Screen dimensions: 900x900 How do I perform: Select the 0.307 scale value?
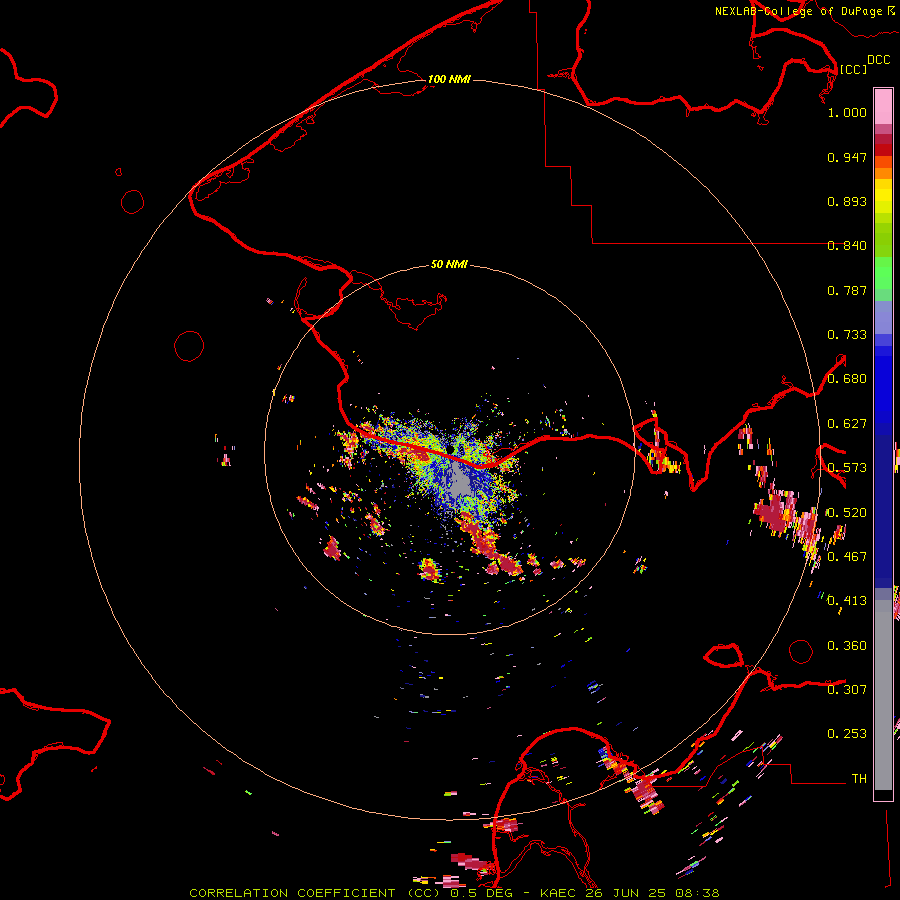pos(847,690)
